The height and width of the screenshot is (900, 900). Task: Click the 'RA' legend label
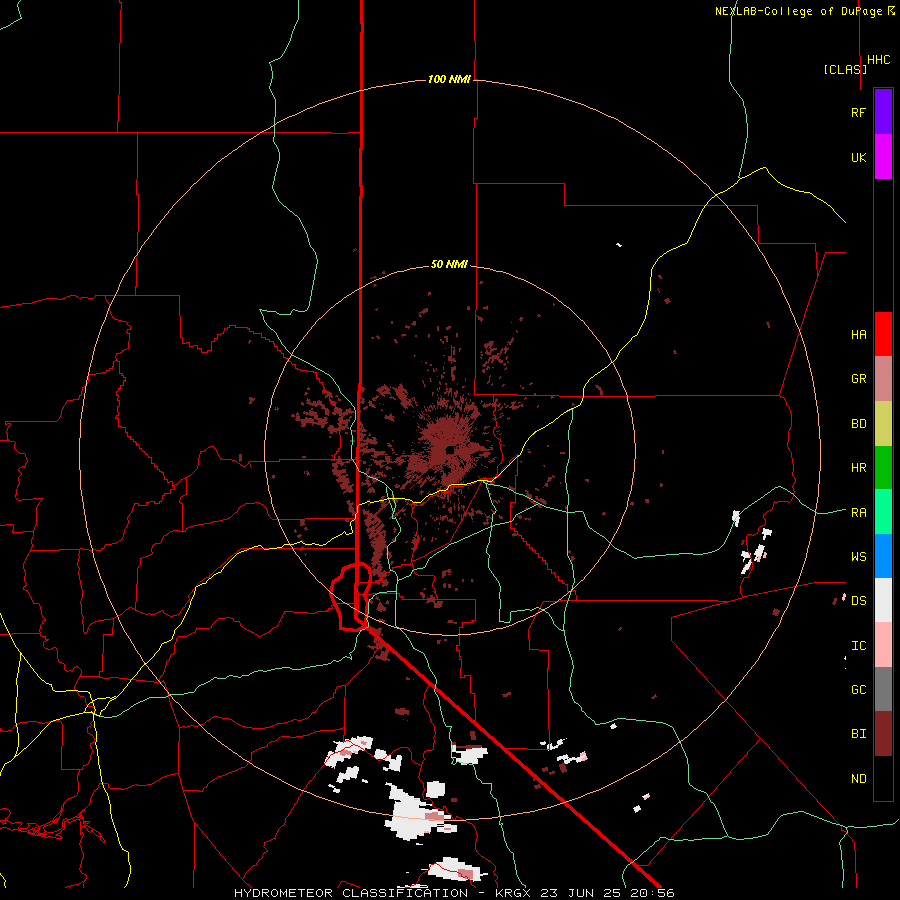pyautogui.click(x=859, y=513)
